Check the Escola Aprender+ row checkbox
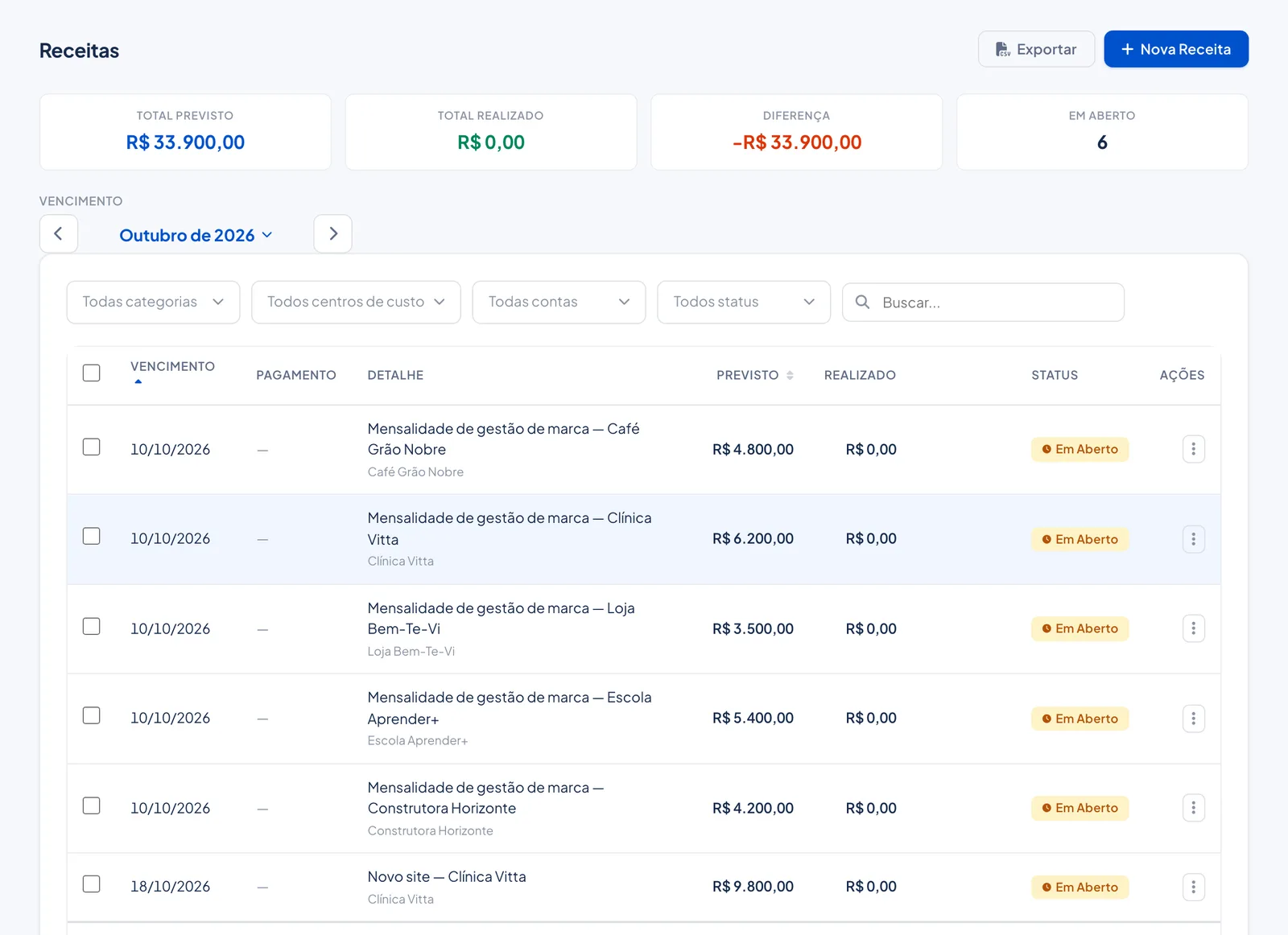This screenshot has height=935, width=1288. pyautogui.click(x=92, y=715)
